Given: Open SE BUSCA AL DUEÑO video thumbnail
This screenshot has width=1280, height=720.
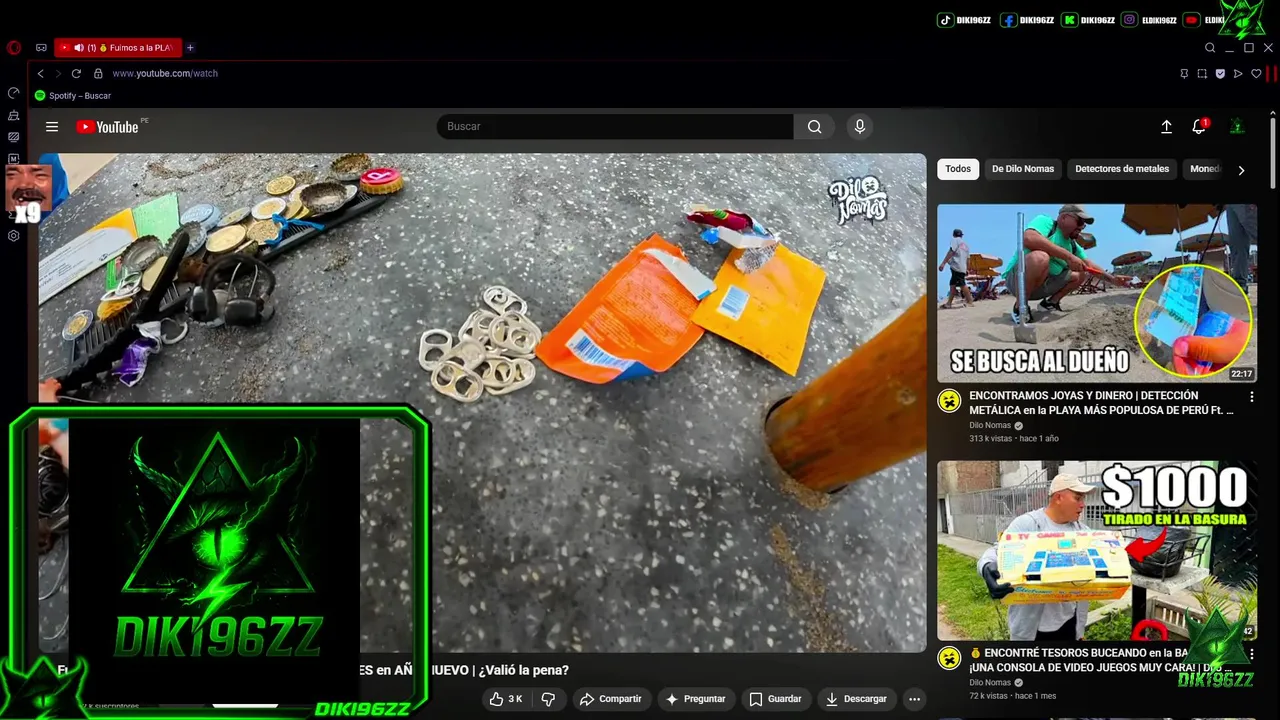Looking at the screenshot, I should point(1097,293).
